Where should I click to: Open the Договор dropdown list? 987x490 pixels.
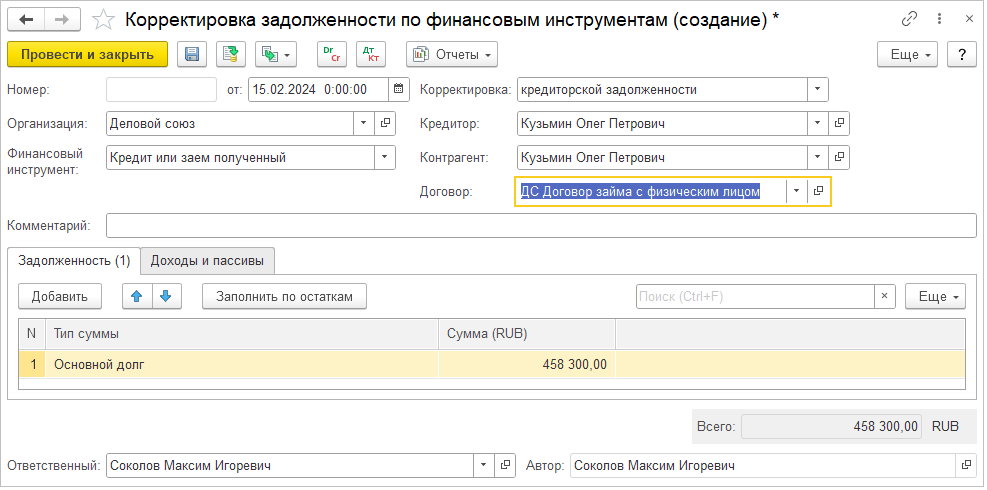click(x=796, y=191)
